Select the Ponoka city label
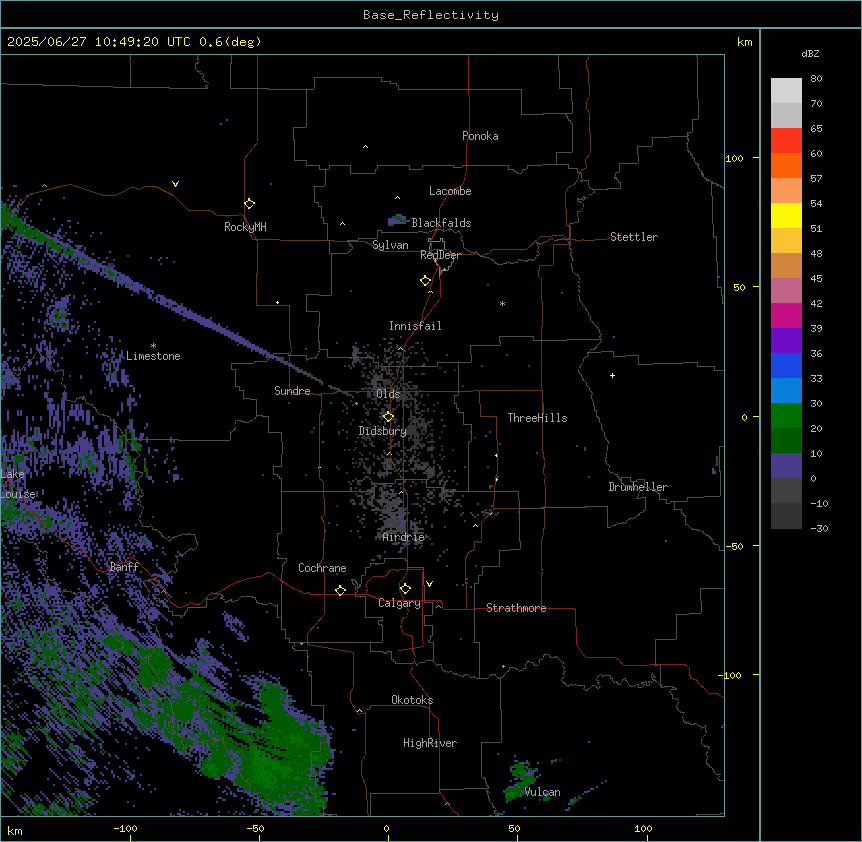Viewport: 862px width, 842px height. pyautogui.click(x=480, y=136)
